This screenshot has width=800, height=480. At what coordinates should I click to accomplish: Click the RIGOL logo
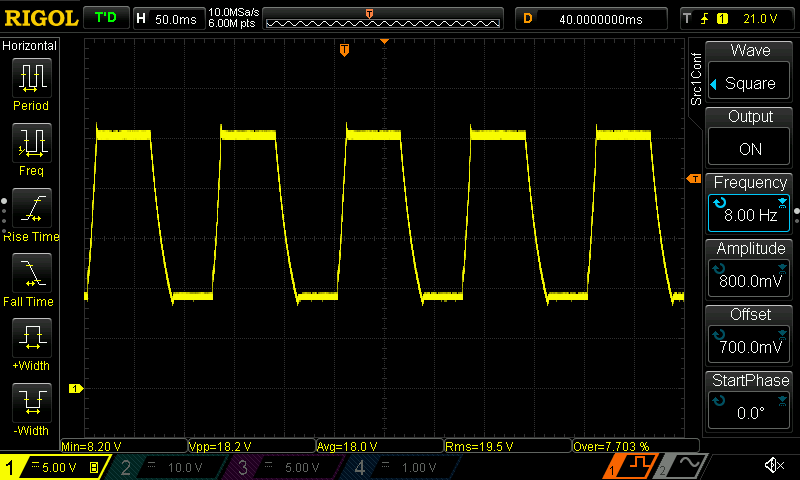pos(41,19)
